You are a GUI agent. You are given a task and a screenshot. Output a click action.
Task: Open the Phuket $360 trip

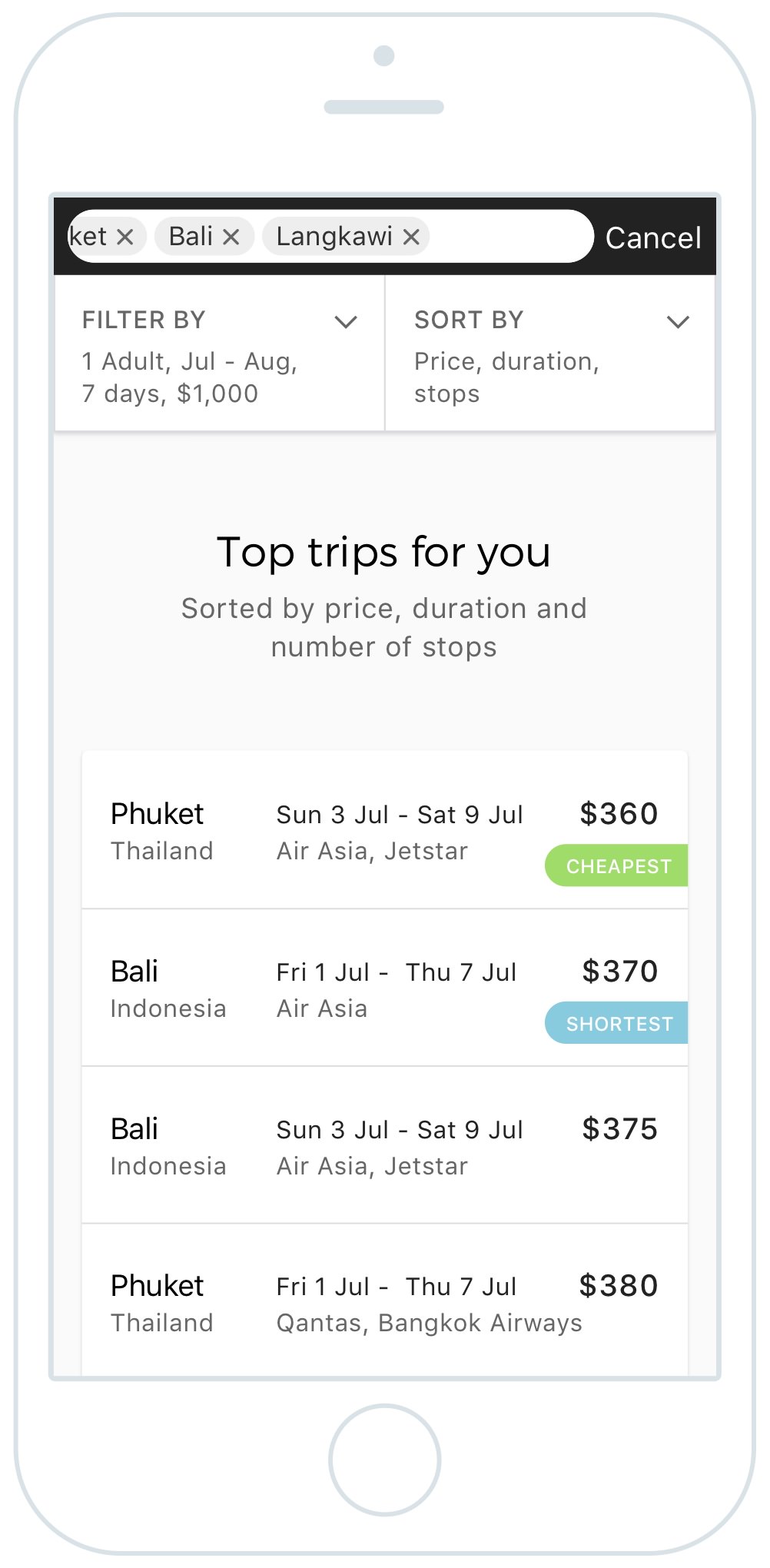click(x=385, y=830)
